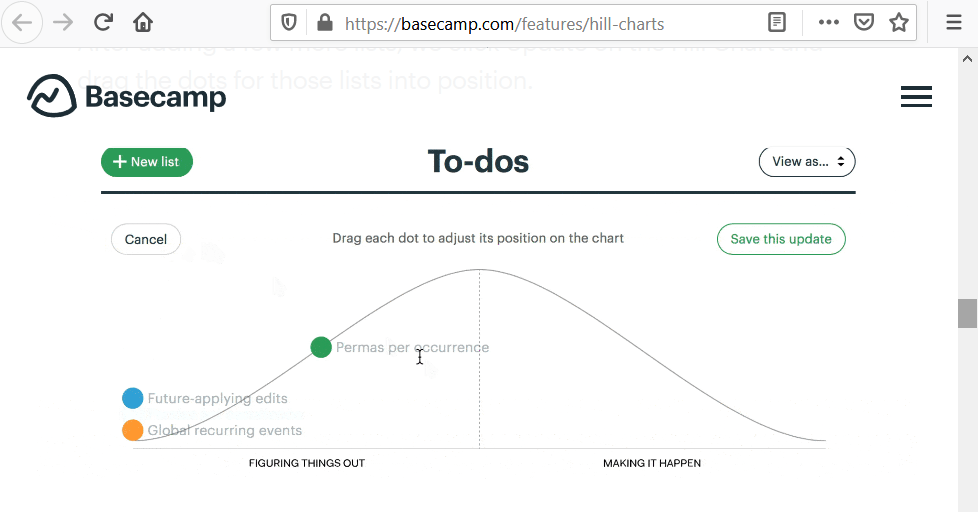Image resolution: width=978 pixels, height=512 pixels.
Task: Click the page vertical scrollbar thumb
Action: [967, 313]
